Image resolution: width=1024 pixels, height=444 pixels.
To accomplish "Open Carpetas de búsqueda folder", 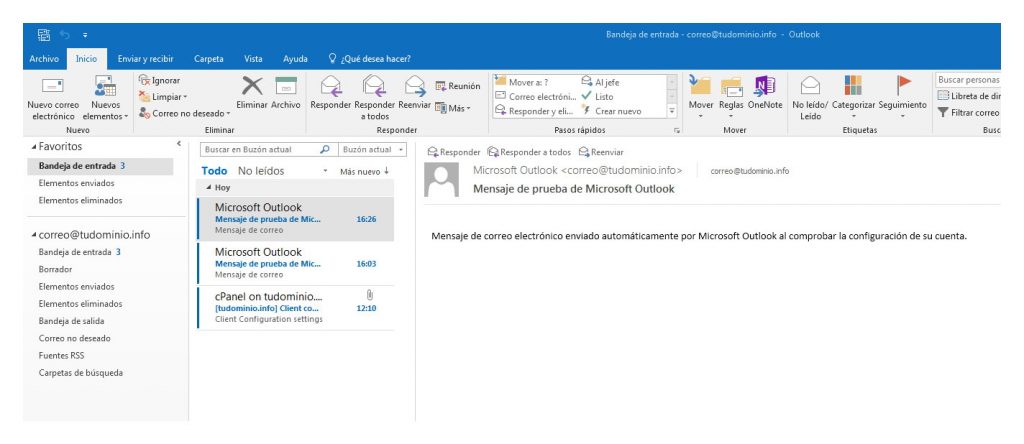I will coord(81,373).
